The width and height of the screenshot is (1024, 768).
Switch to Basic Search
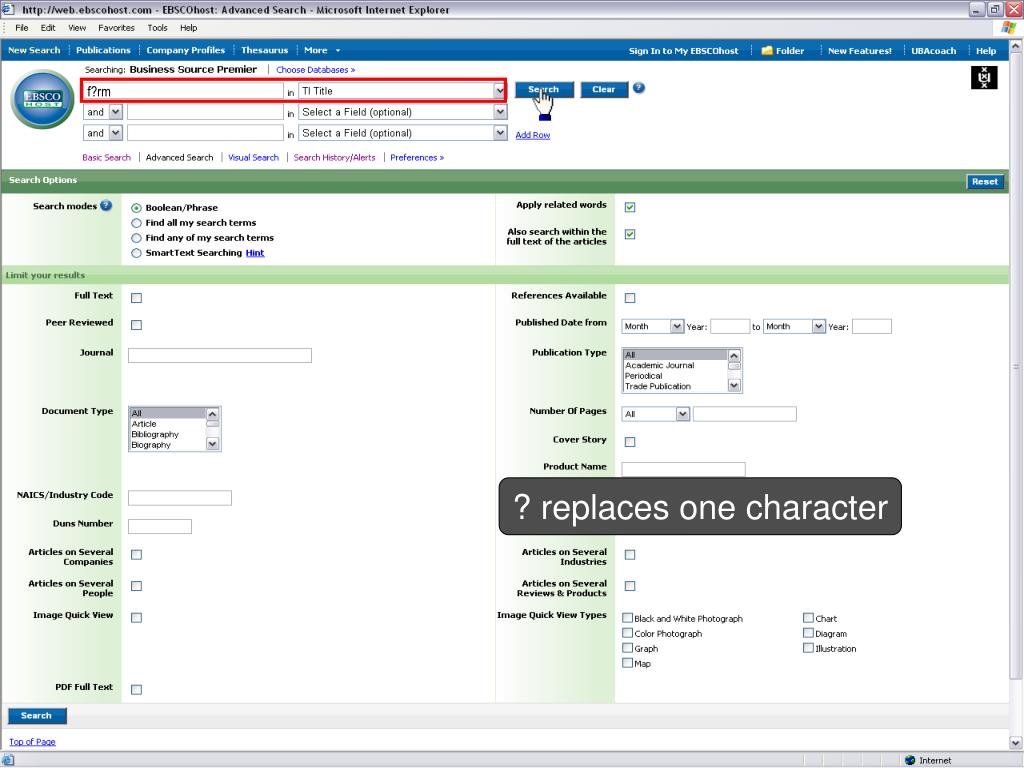point(106,157)
